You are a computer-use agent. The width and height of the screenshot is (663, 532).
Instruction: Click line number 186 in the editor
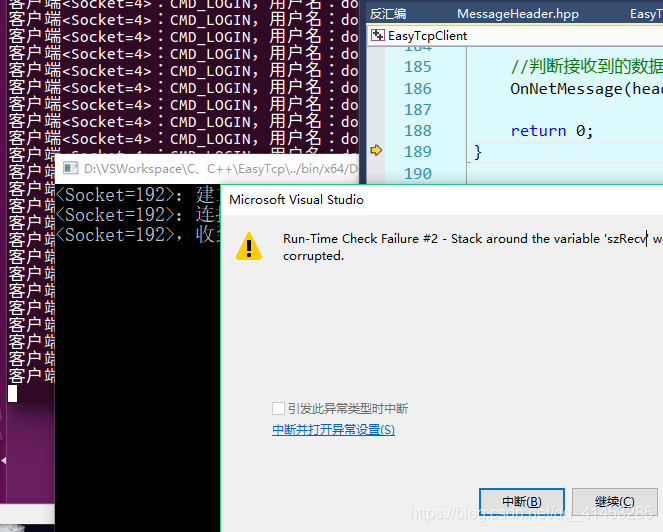click(418, 88)
